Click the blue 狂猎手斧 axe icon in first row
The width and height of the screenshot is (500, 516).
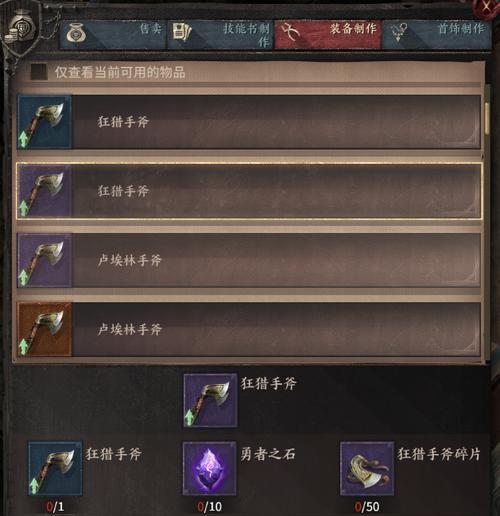(45, 122)
